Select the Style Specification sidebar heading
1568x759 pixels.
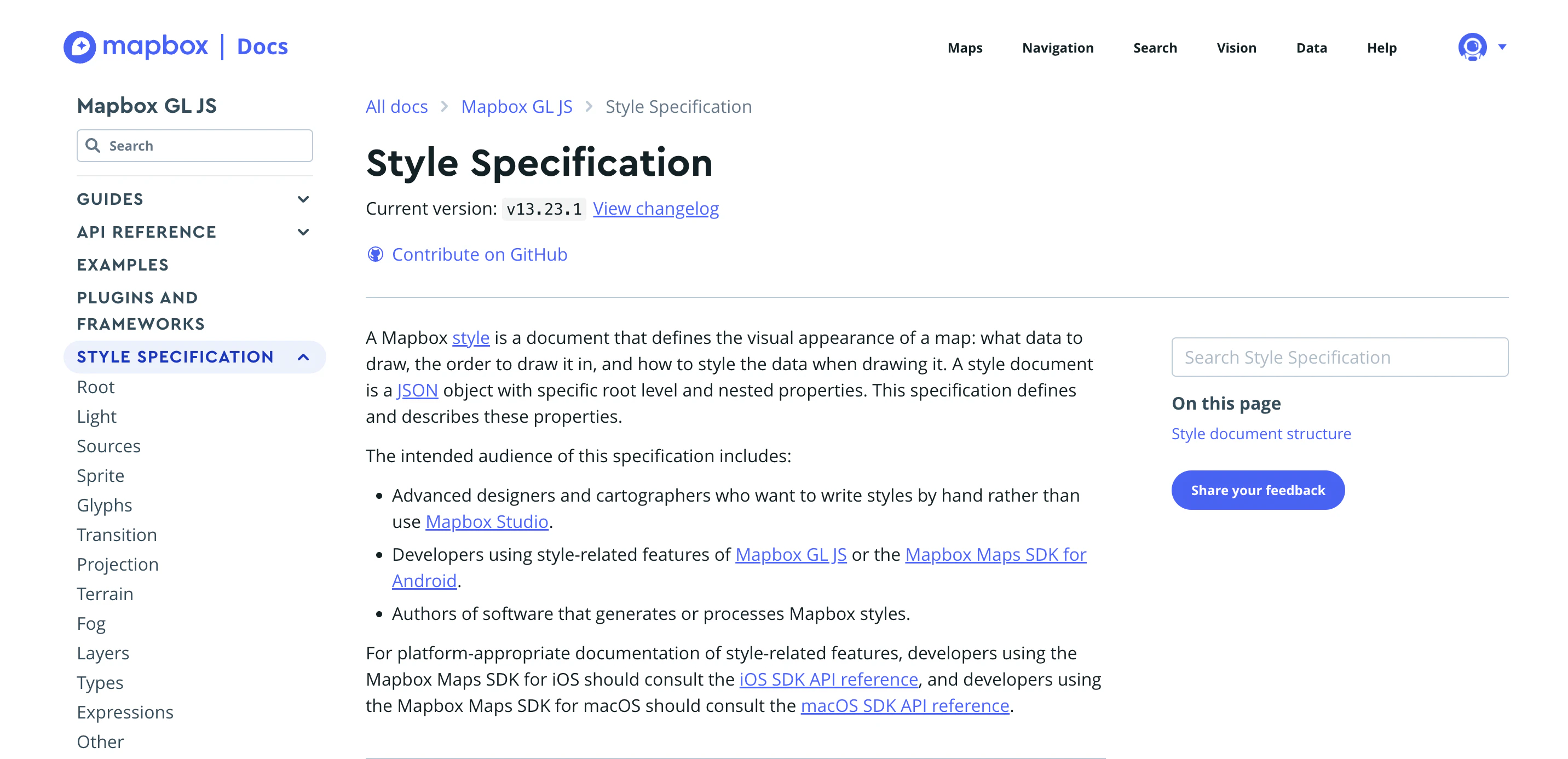click(175, 357)
